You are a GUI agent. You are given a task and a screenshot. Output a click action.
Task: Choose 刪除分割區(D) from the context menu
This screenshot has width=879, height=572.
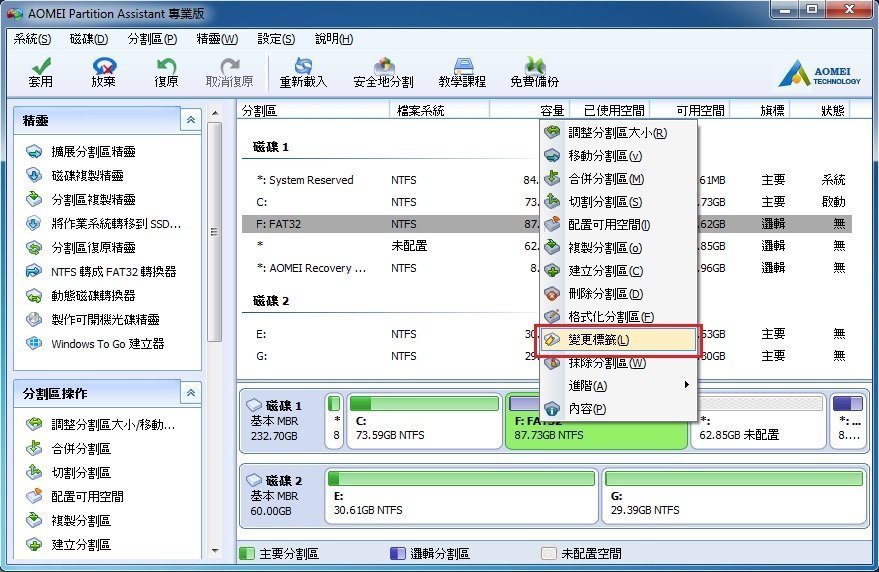pyautogui.click(x=618, y=294)
